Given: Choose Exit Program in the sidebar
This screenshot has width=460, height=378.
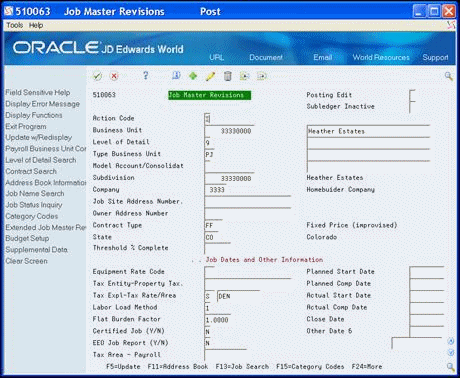Looking at the screenshot, I should [26, 127].
